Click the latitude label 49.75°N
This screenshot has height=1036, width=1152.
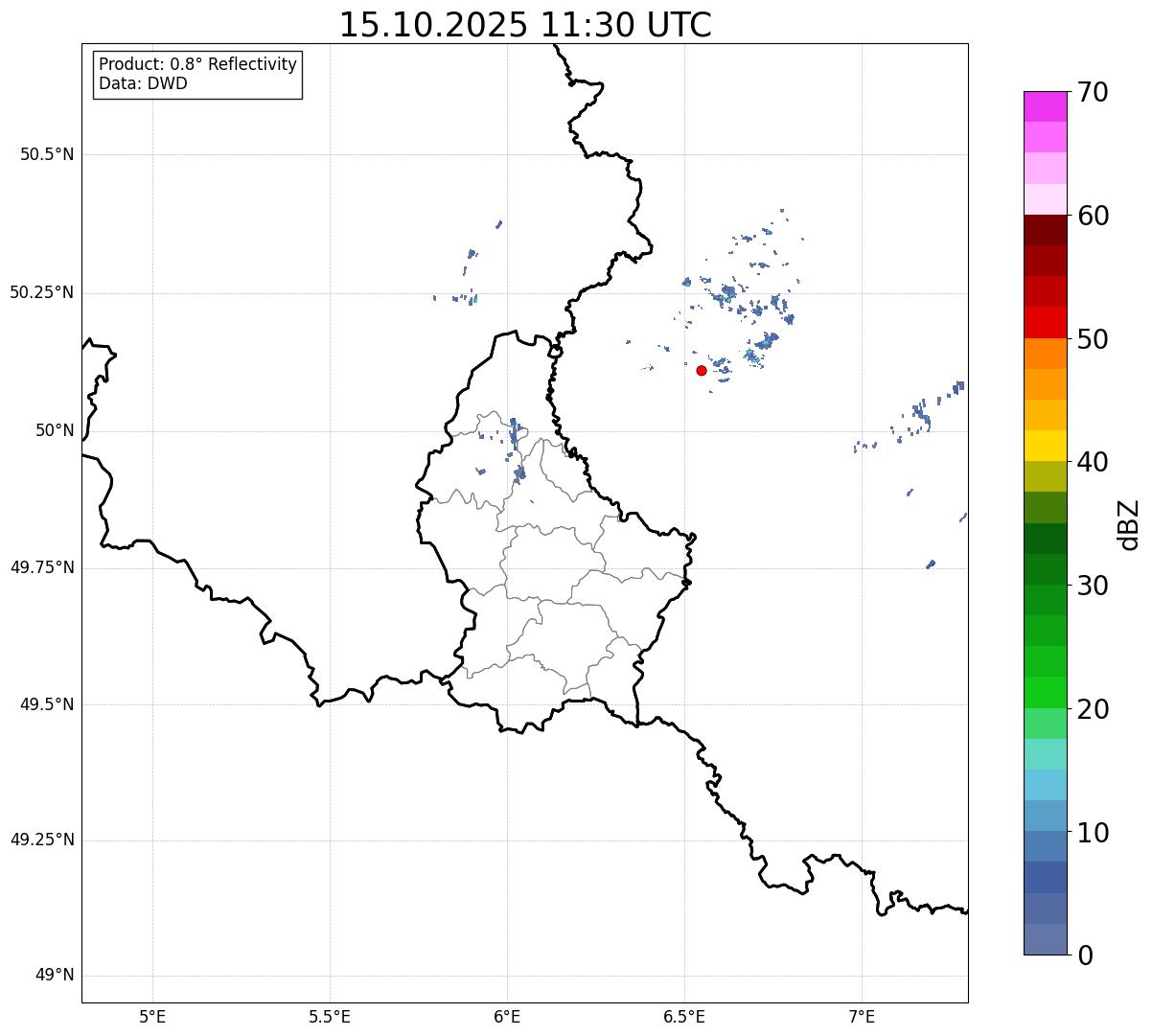click(x=42, y=567)
